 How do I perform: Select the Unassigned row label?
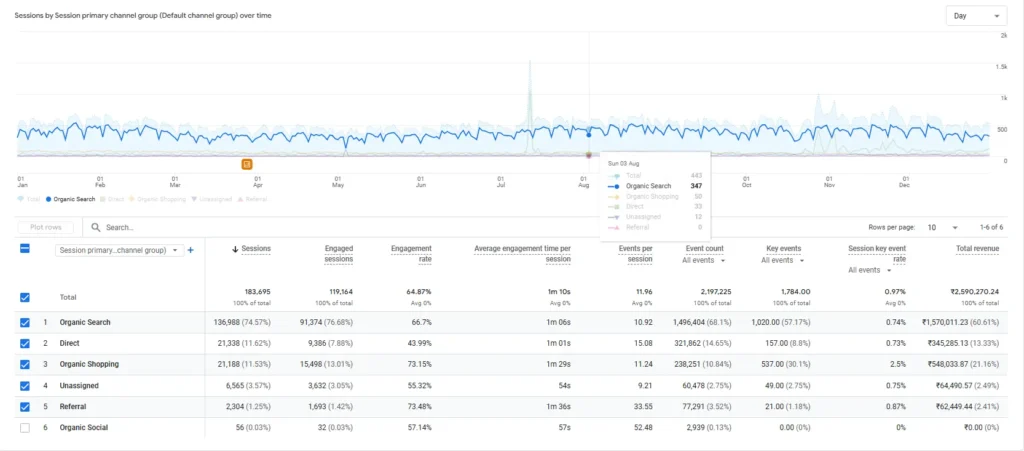[x=79, y=386]
